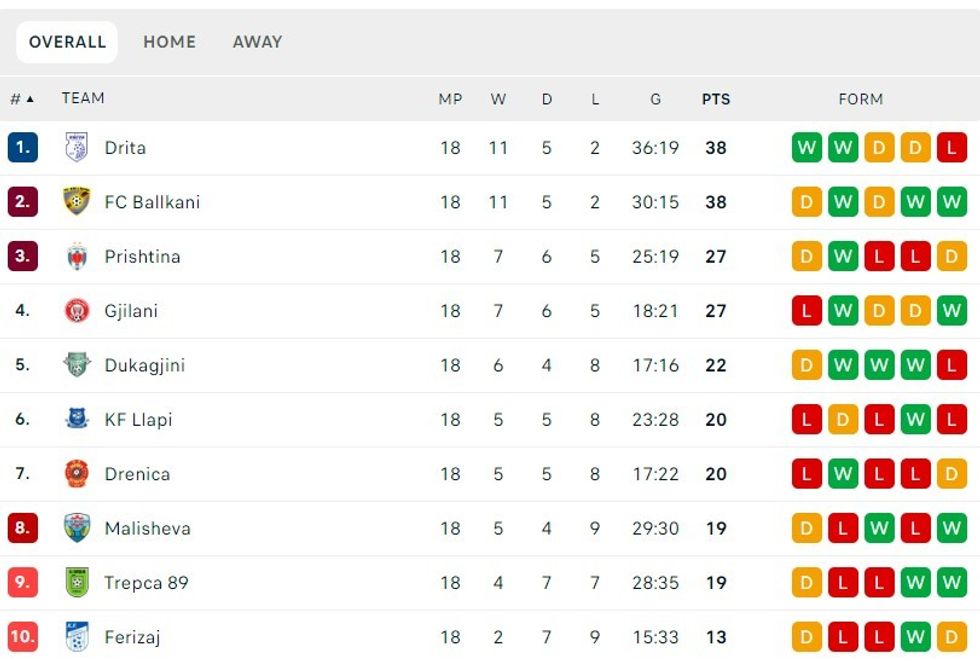Click the KF Llapi club logo

pyautogui.click(x=77, y=420)
